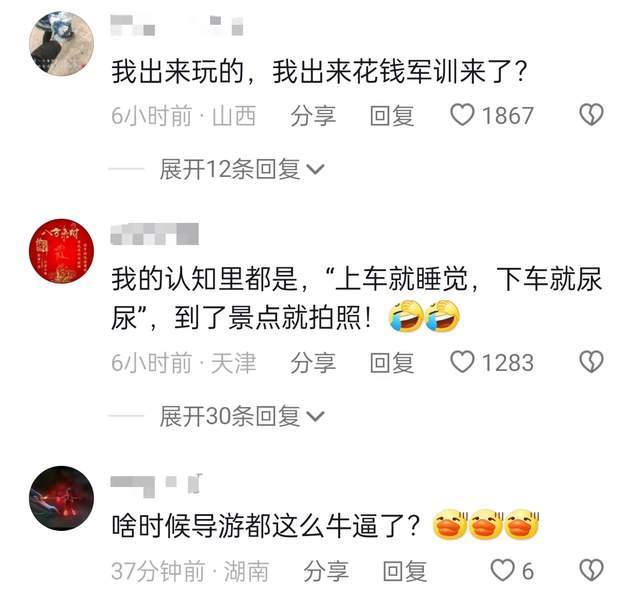
Task: Reply (回复) to the Shanxi comment
Action: click(392, 116)
